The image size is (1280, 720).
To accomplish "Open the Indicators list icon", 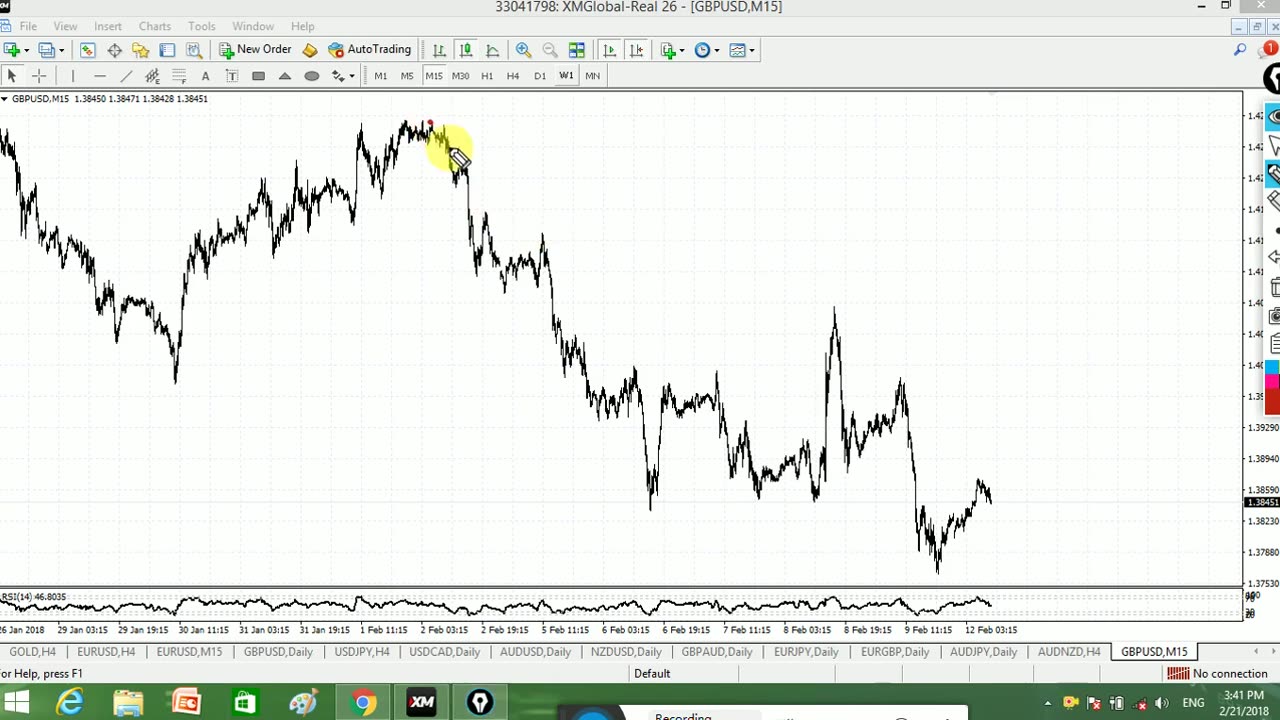I will point(668,50).
